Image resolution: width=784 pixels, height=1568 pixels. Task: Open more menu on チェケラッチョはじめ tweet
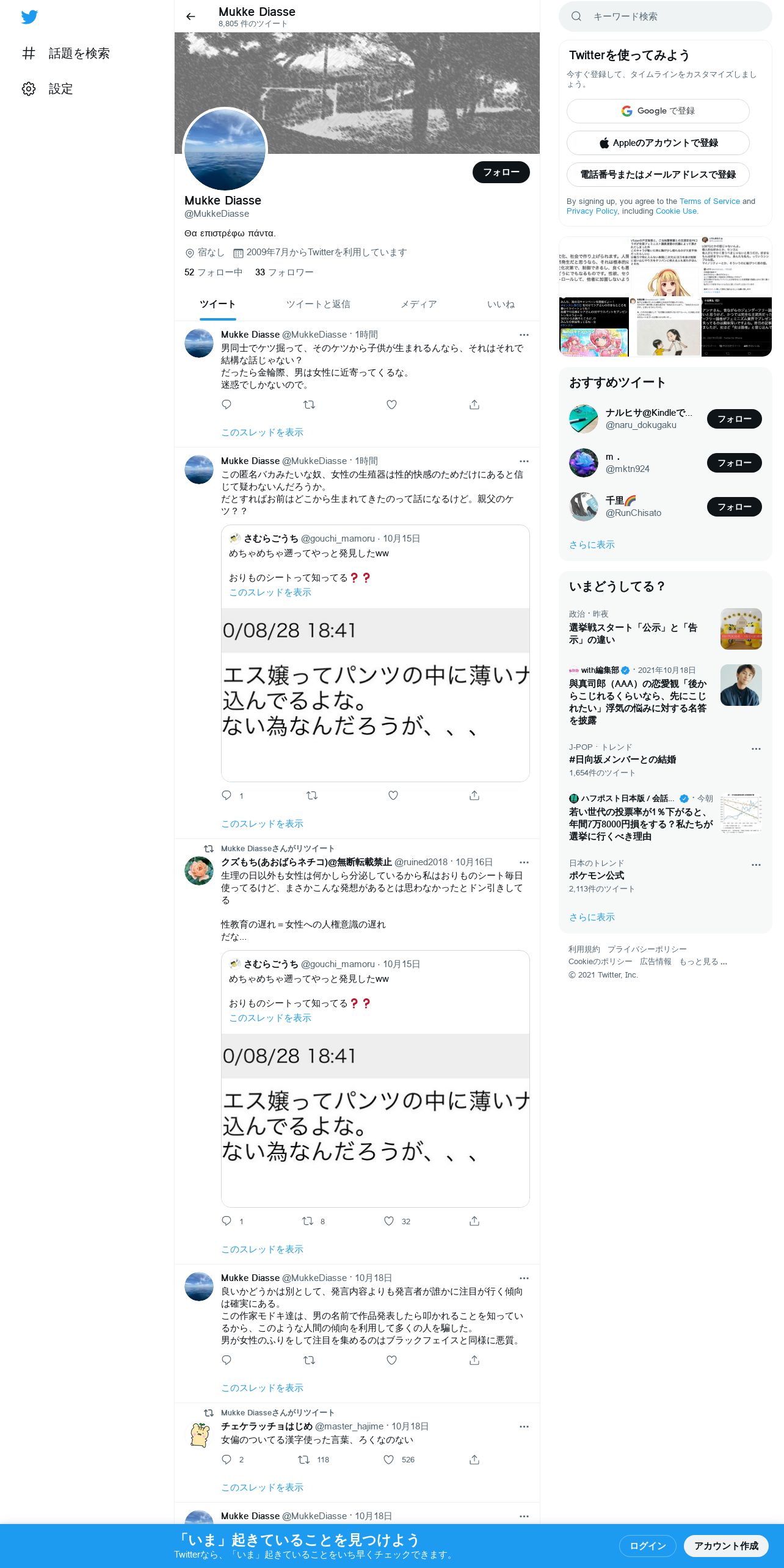(524, 1426)
